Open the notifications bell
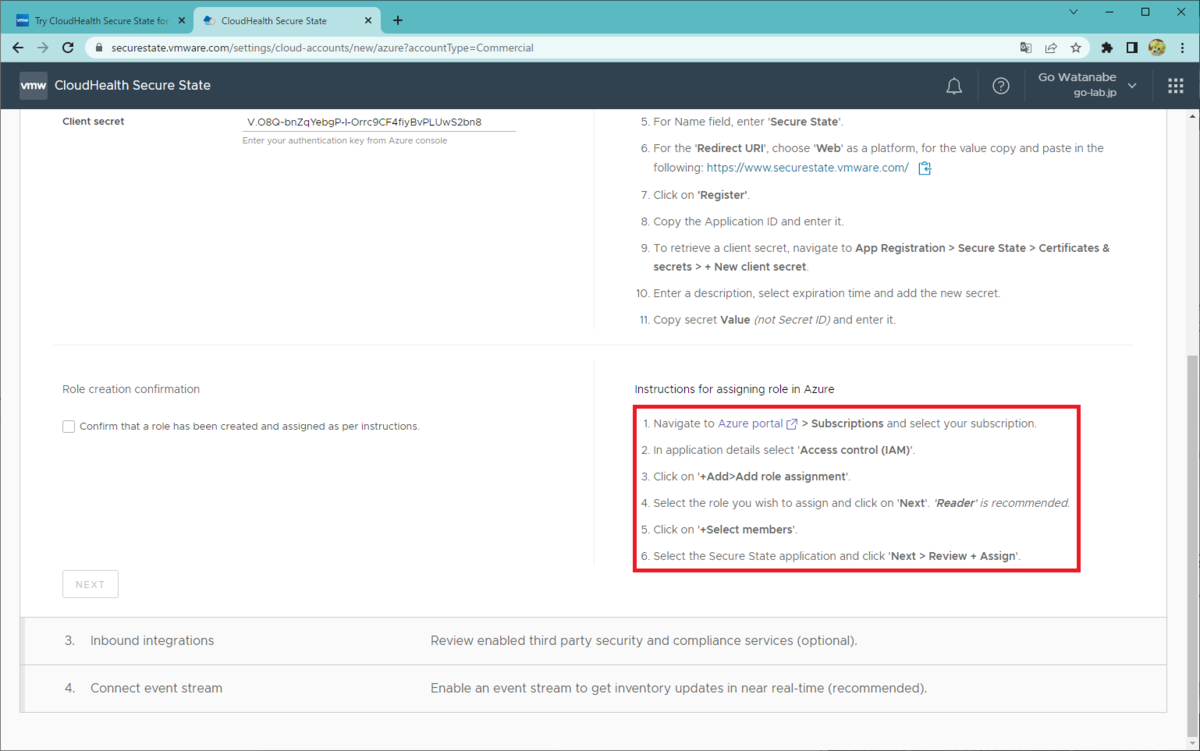Viewport: 1200px width, 751px height. click(954, 86)
